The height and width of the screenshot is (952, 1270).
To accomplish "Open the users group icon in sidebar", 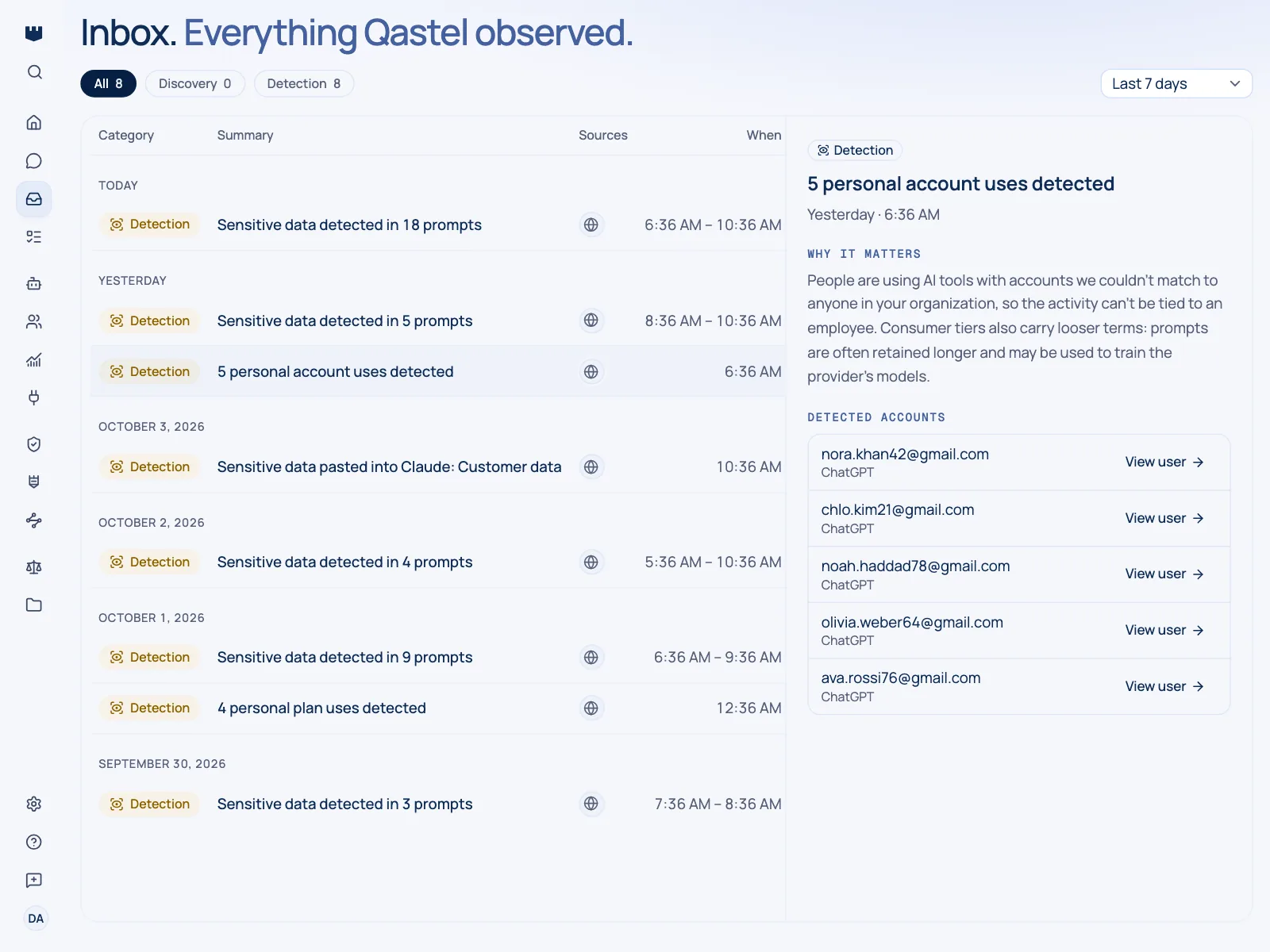I will pyautogui.click(x=34, y=321).
